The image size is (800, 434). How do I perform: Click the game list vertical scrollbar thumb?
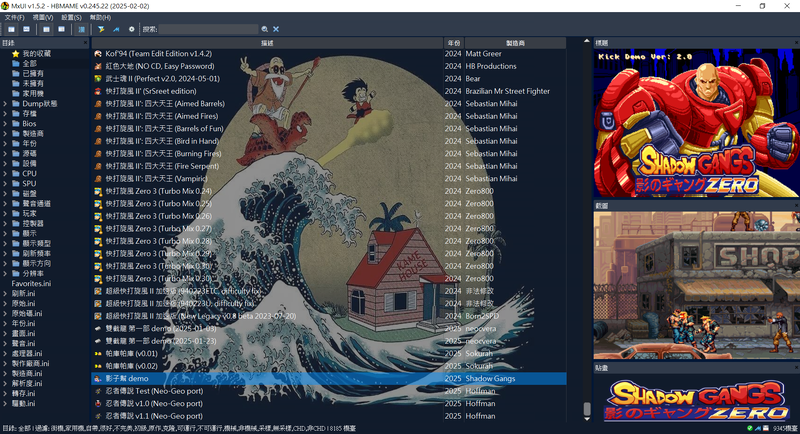click(x=587, y=409)
